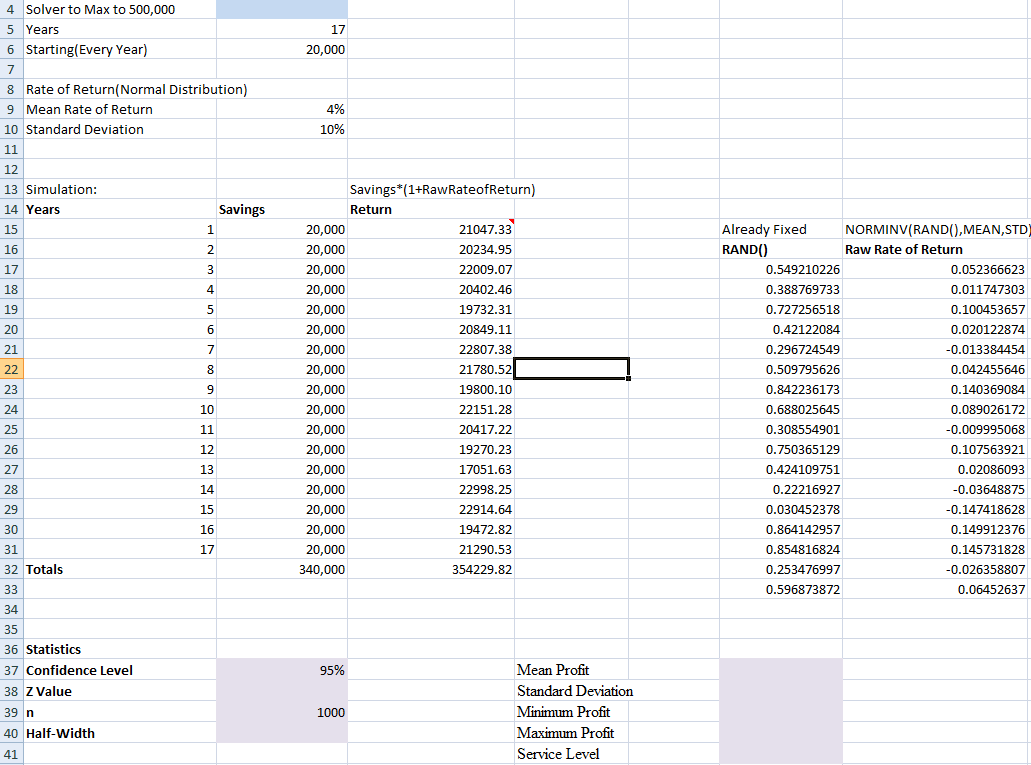This screenshot has width=1031, height=765.
Task: Select the Mean Rate of Return 4% cell
Action: [x=282, y=109]
